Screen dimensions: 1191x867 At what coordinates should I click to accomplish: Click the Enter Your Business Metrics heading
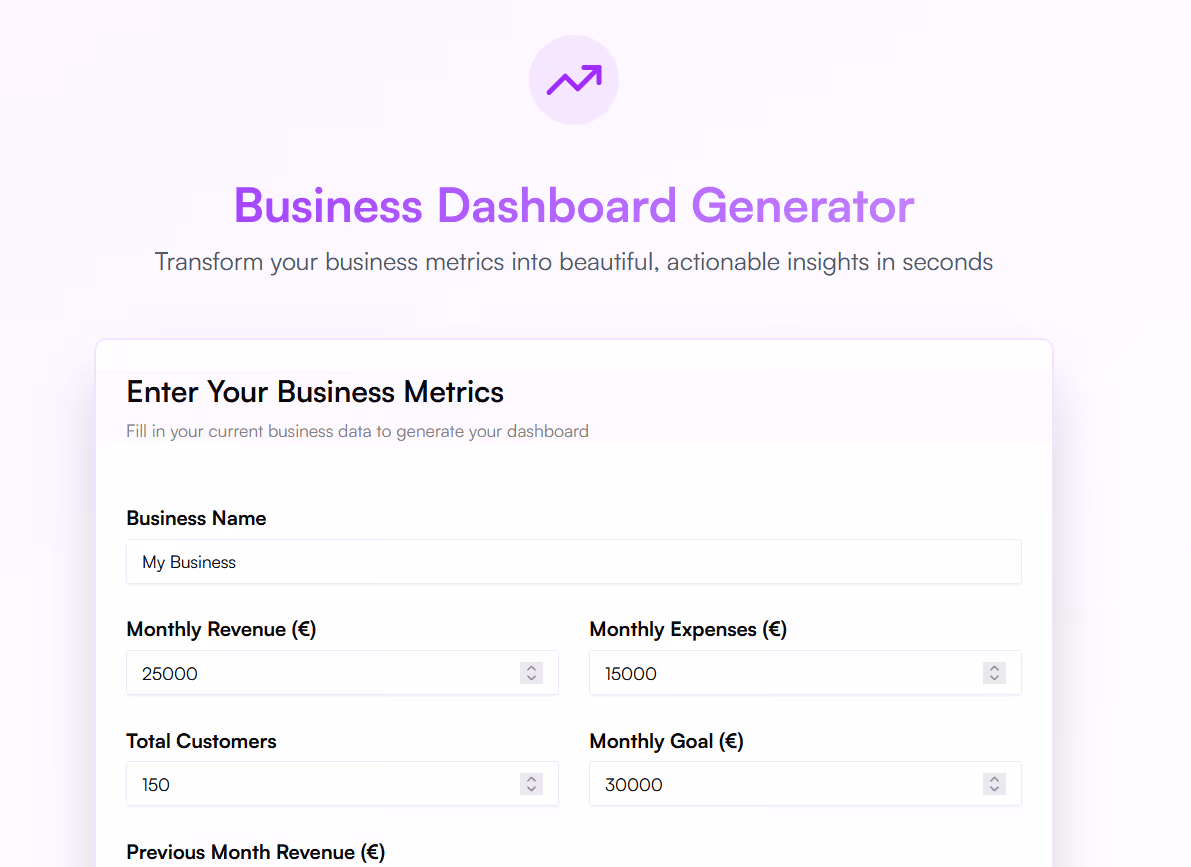click(x=315, y=391)
